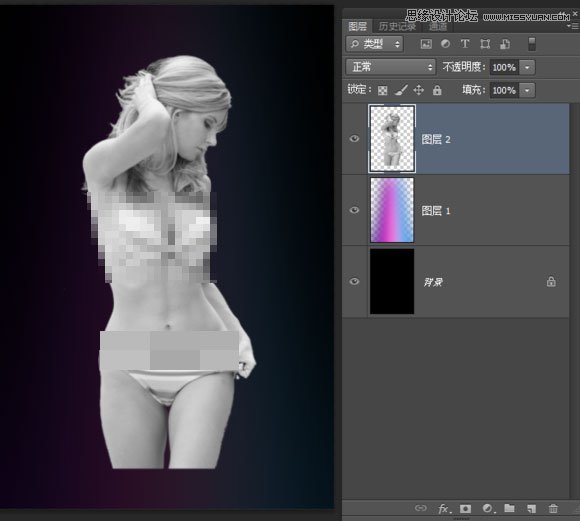Open the 历史记录 (History) tab
The width and height of the screenshot is (580, 521).
397,26
